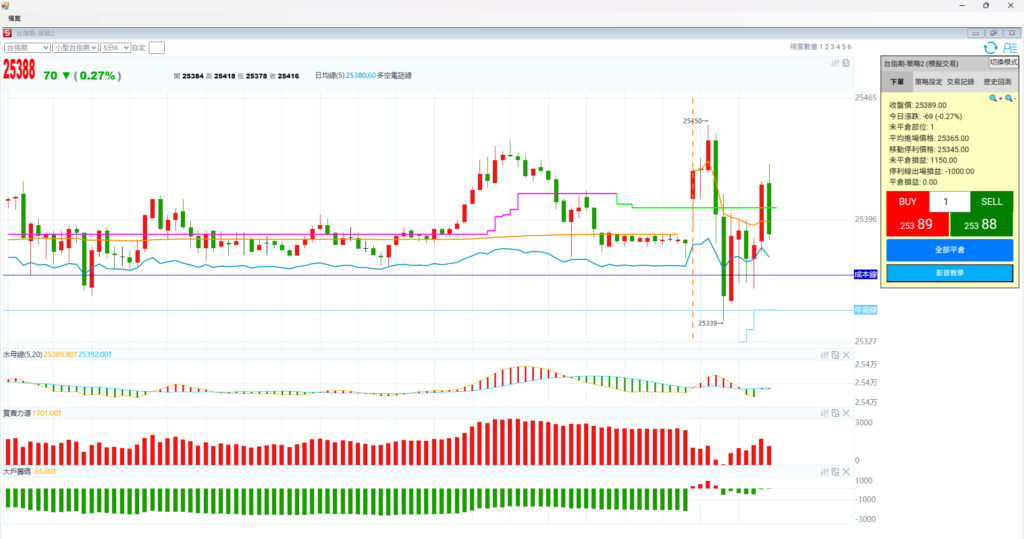1024x539 pixels.
Task: Click the order quantity input field
Action: click(949, 202)
